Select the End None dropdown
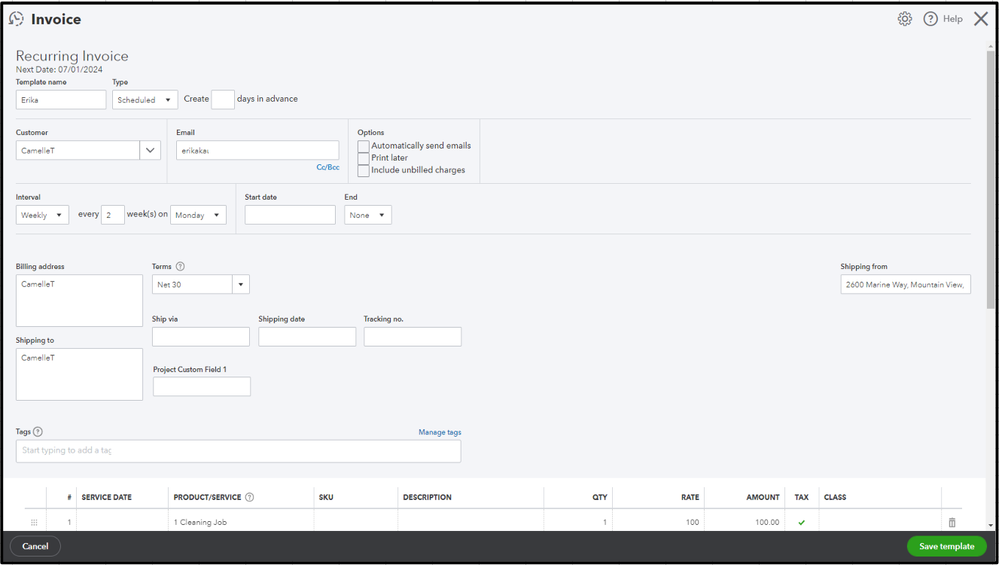This screenshot has height=565, width=999. 367,215
